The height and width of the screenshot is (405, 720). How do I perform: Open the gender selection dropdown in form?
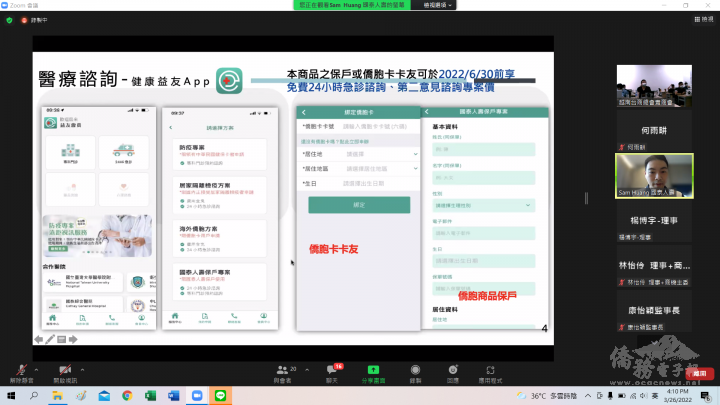click(484, 205)
